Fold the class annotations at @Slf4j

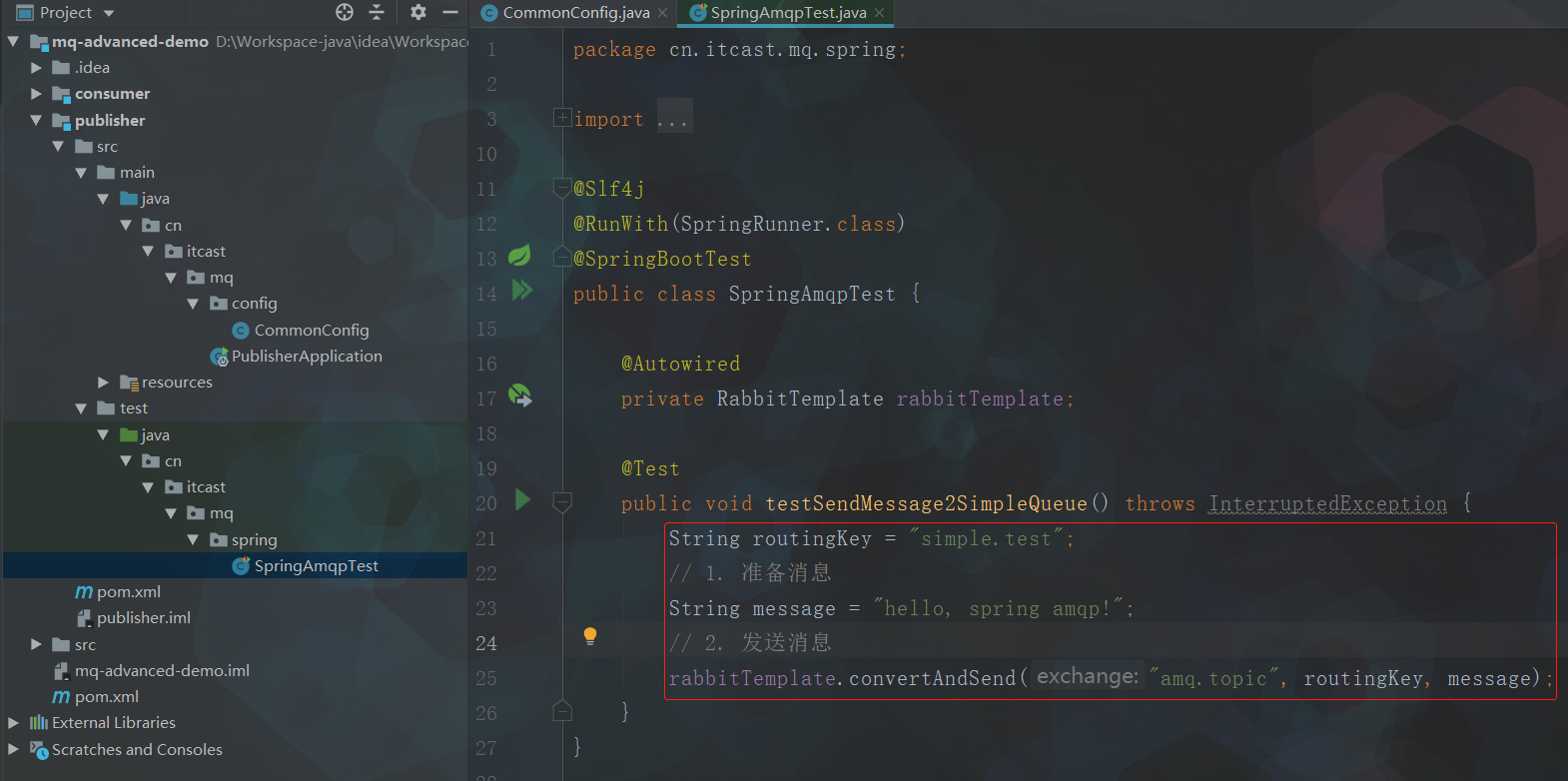[562, 187]
